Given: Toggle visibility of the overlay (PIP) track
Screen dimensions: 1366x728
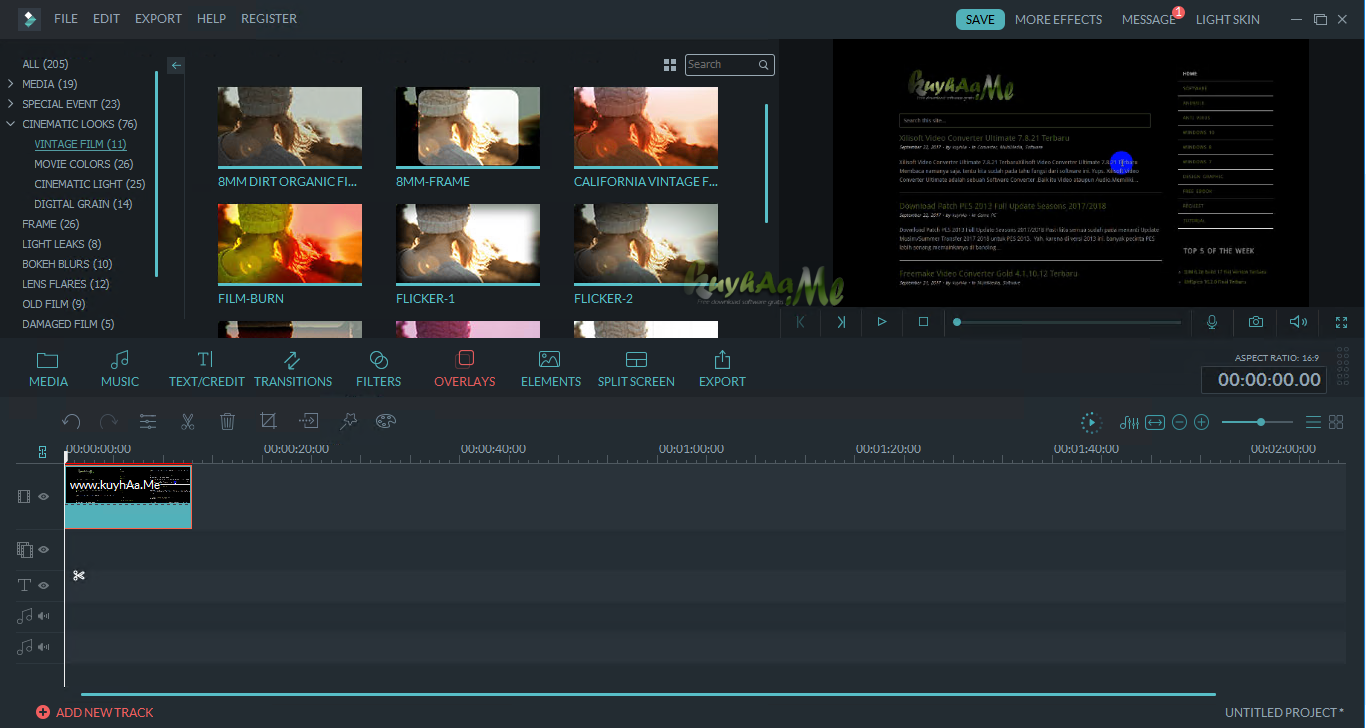Looking at the screenshot, I should click(44, 549).
